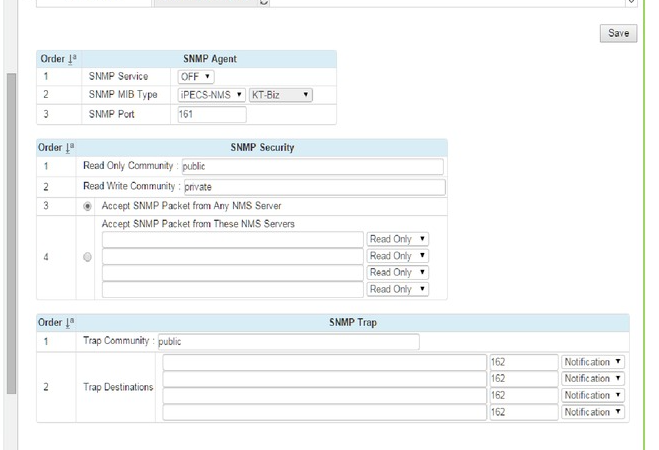Click the first Trap Destinations address field

tap(325, 362)
